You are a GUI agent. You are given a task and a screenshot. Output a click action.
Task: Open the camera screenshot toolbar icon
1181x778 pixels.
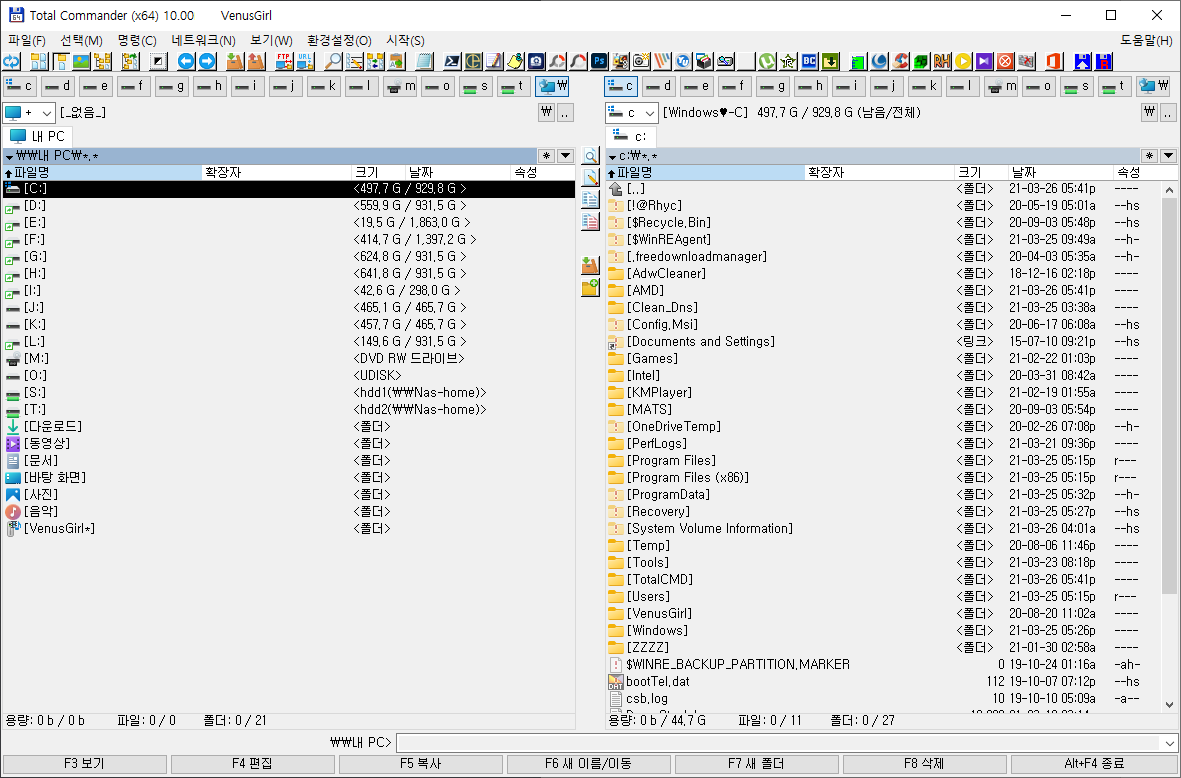point(536,62)
